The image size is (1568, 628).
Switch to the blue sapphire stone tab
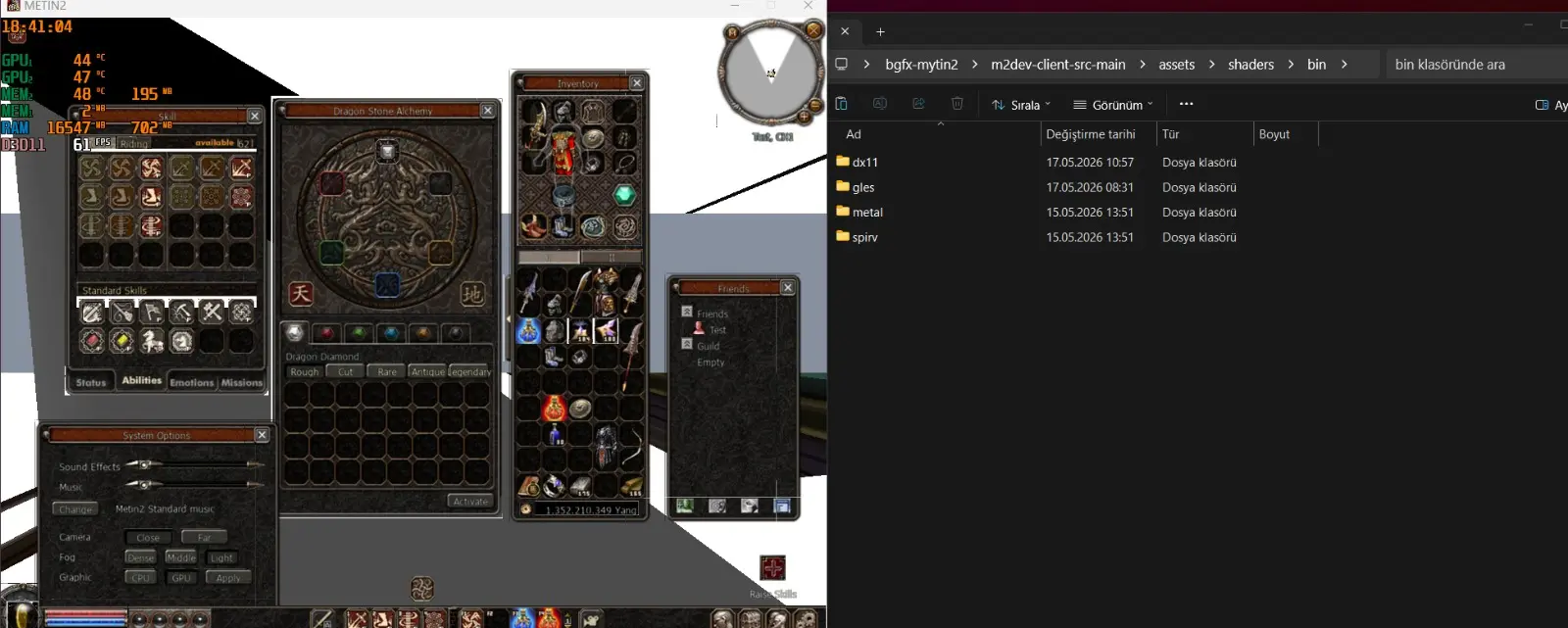coord(391,333)
